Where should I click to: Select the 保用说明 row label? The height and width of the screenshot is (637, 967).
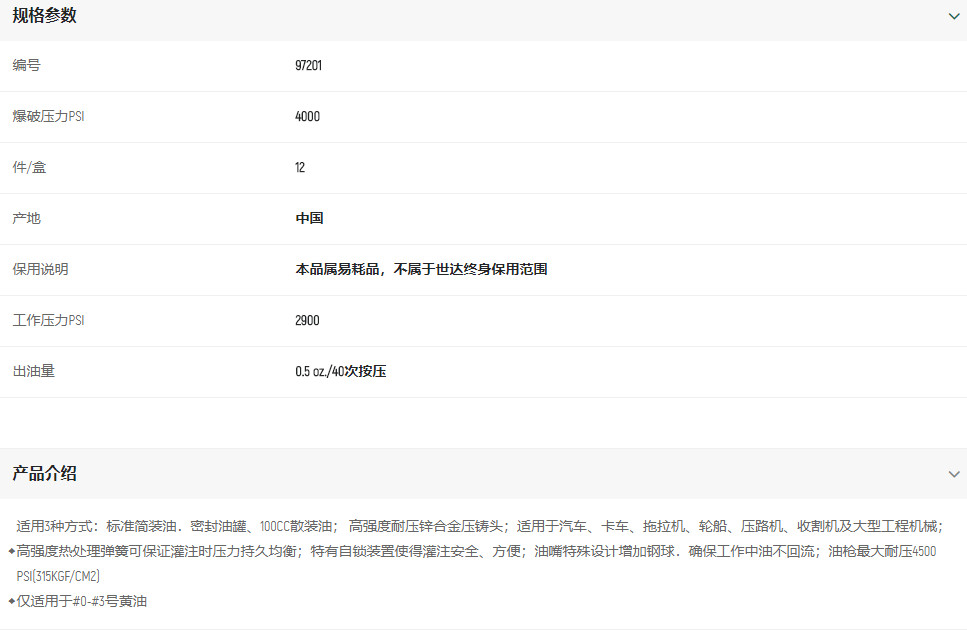click(x=40, y=270)
